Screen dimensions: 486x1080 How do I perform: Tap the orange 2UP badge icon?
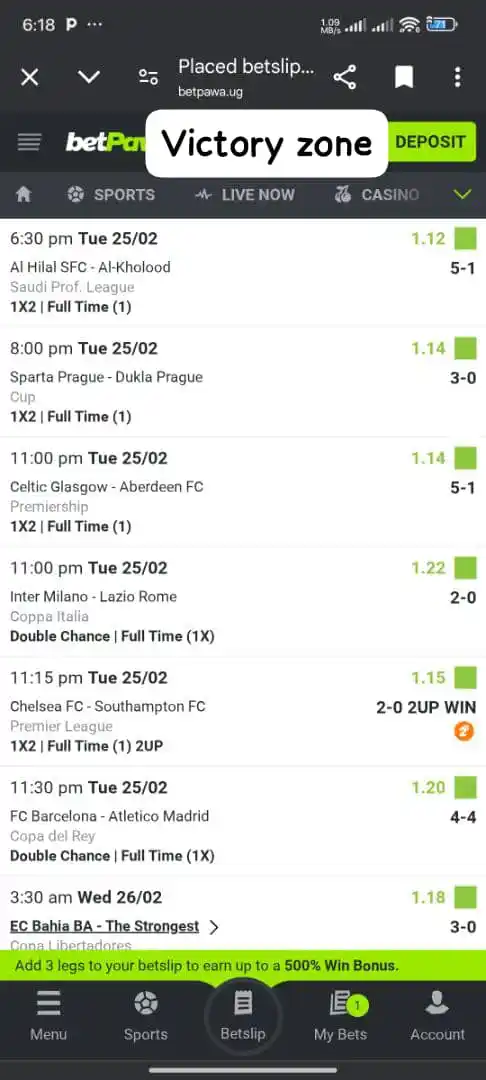(x=465, y=731)
